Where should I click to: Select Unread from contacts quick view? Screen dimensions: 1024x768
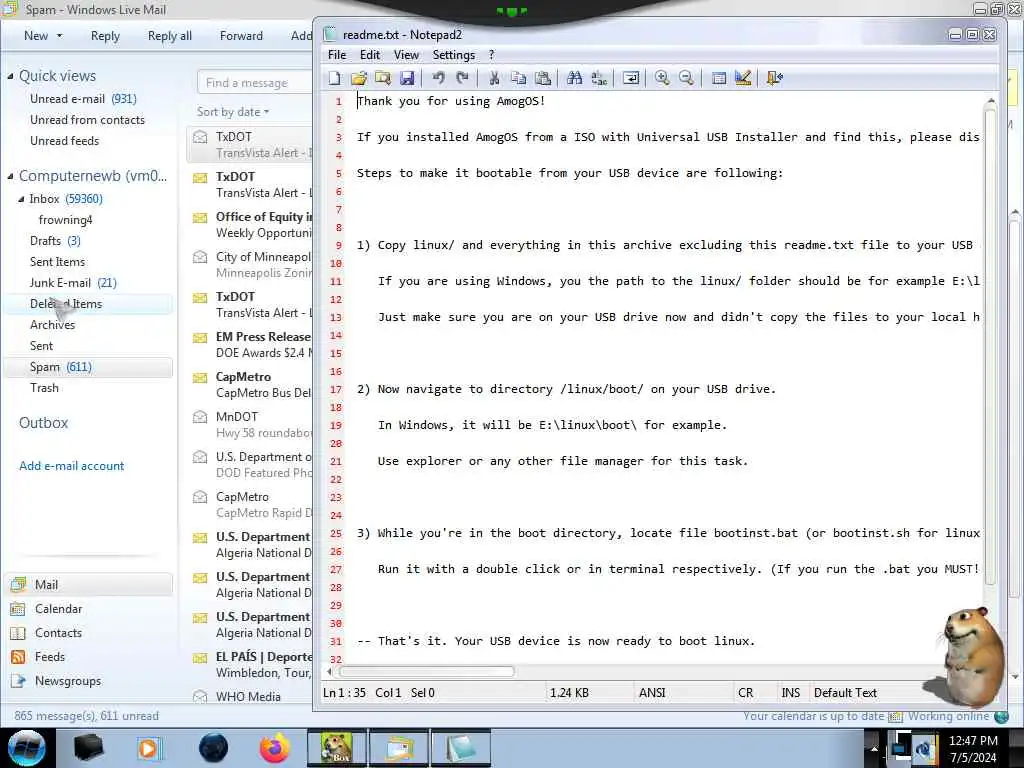coord(88,120)
